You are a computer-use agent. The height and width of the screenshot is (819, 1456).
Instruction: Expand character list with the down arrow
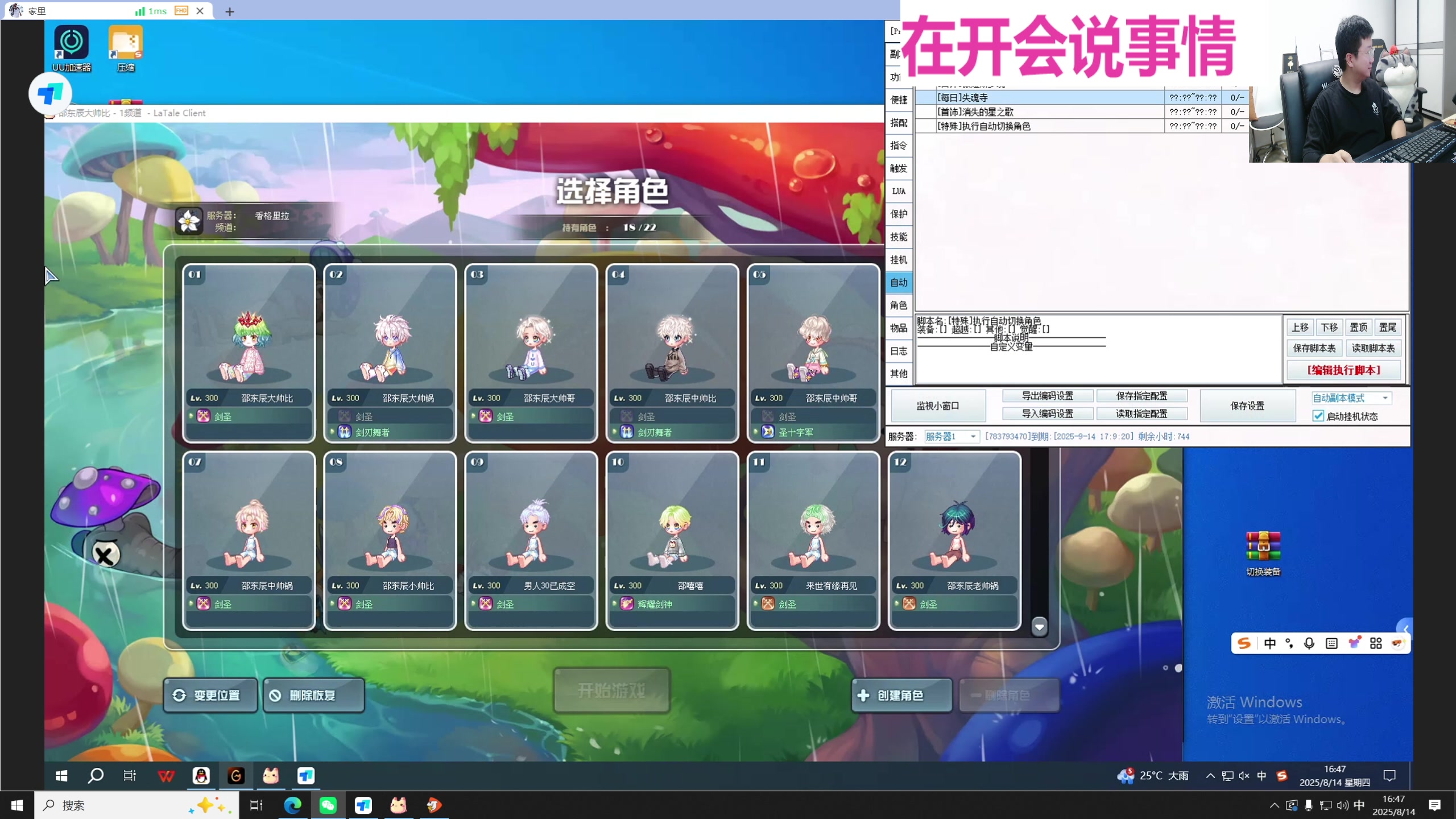pyautogui.click(x=1039, y=627)
